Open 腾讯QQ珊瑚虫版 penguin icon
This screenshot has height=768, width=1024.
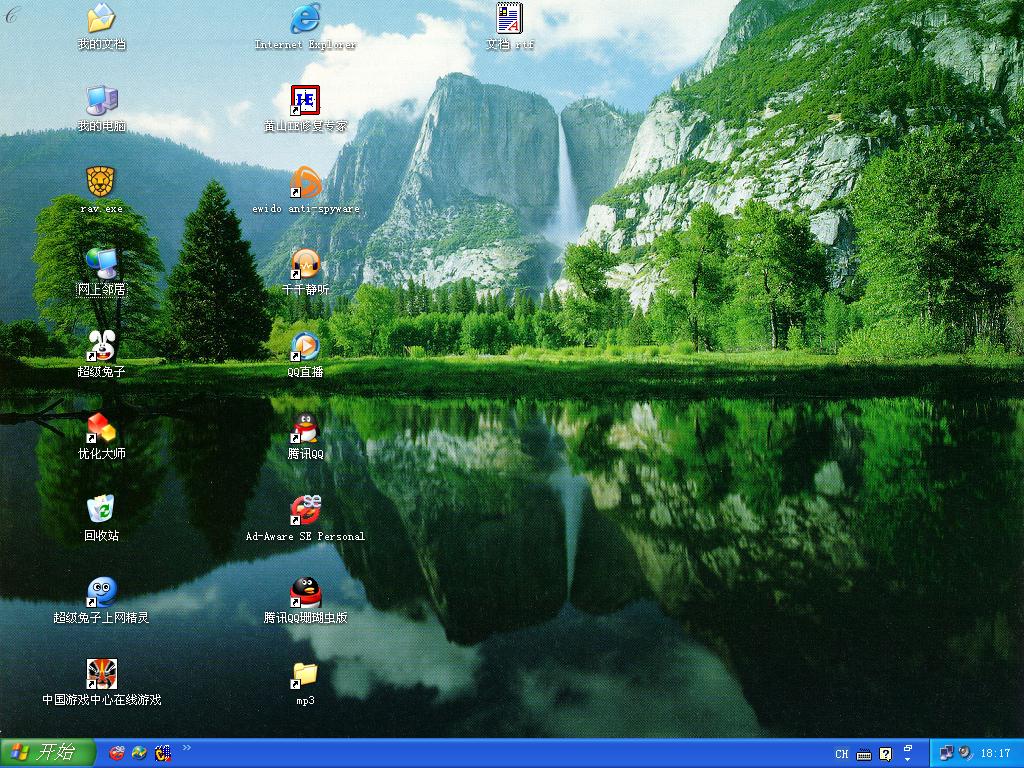(x=305, y=592)
